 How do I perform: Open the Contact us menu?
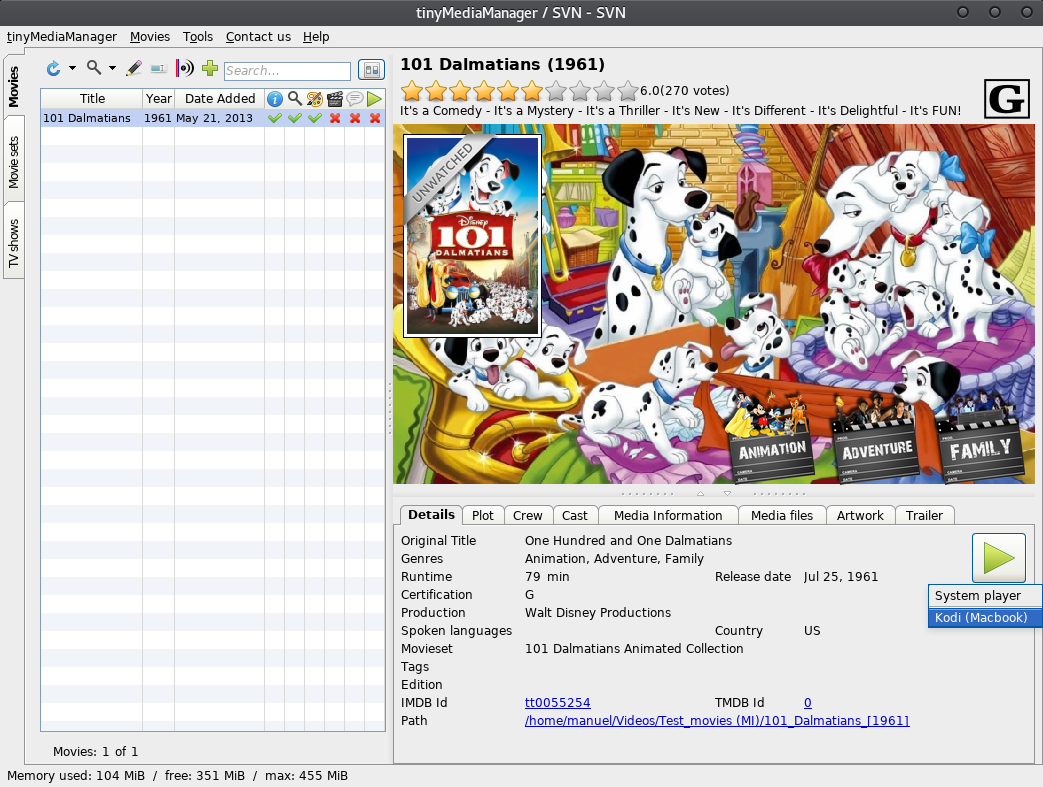258,37
